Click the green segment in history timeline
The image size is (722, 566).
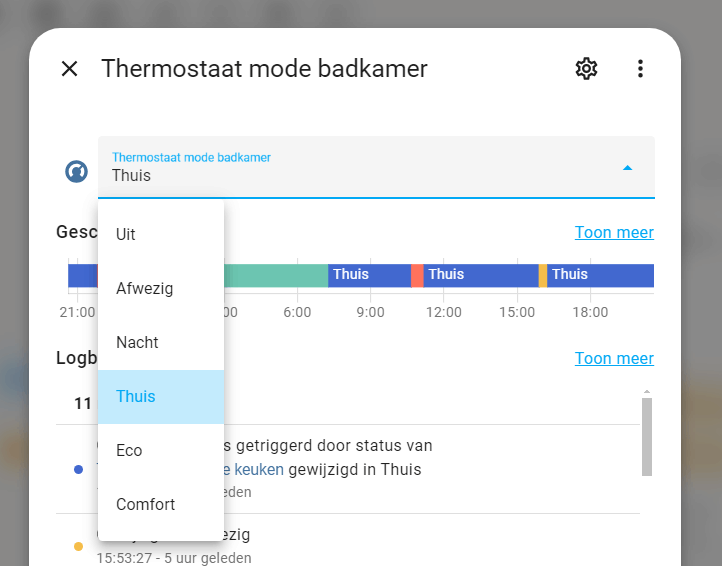point(276,275)
